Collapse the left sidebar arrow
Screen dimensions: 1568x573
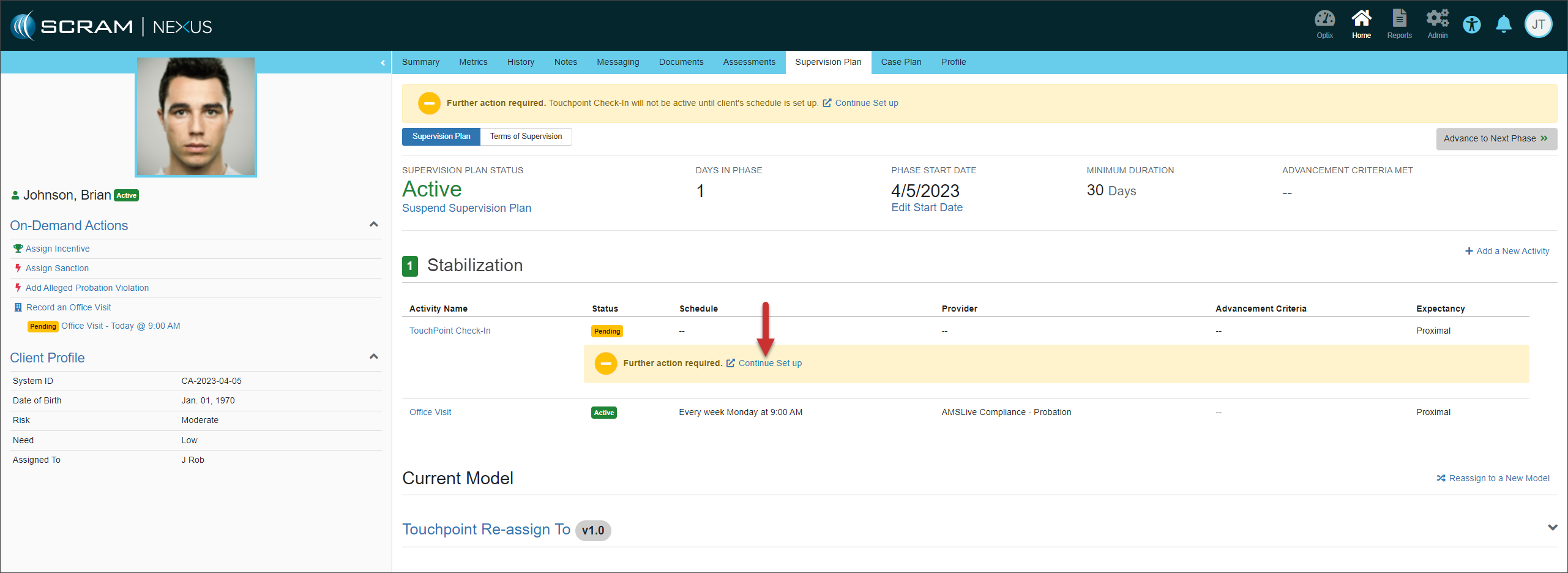[383, 62]
